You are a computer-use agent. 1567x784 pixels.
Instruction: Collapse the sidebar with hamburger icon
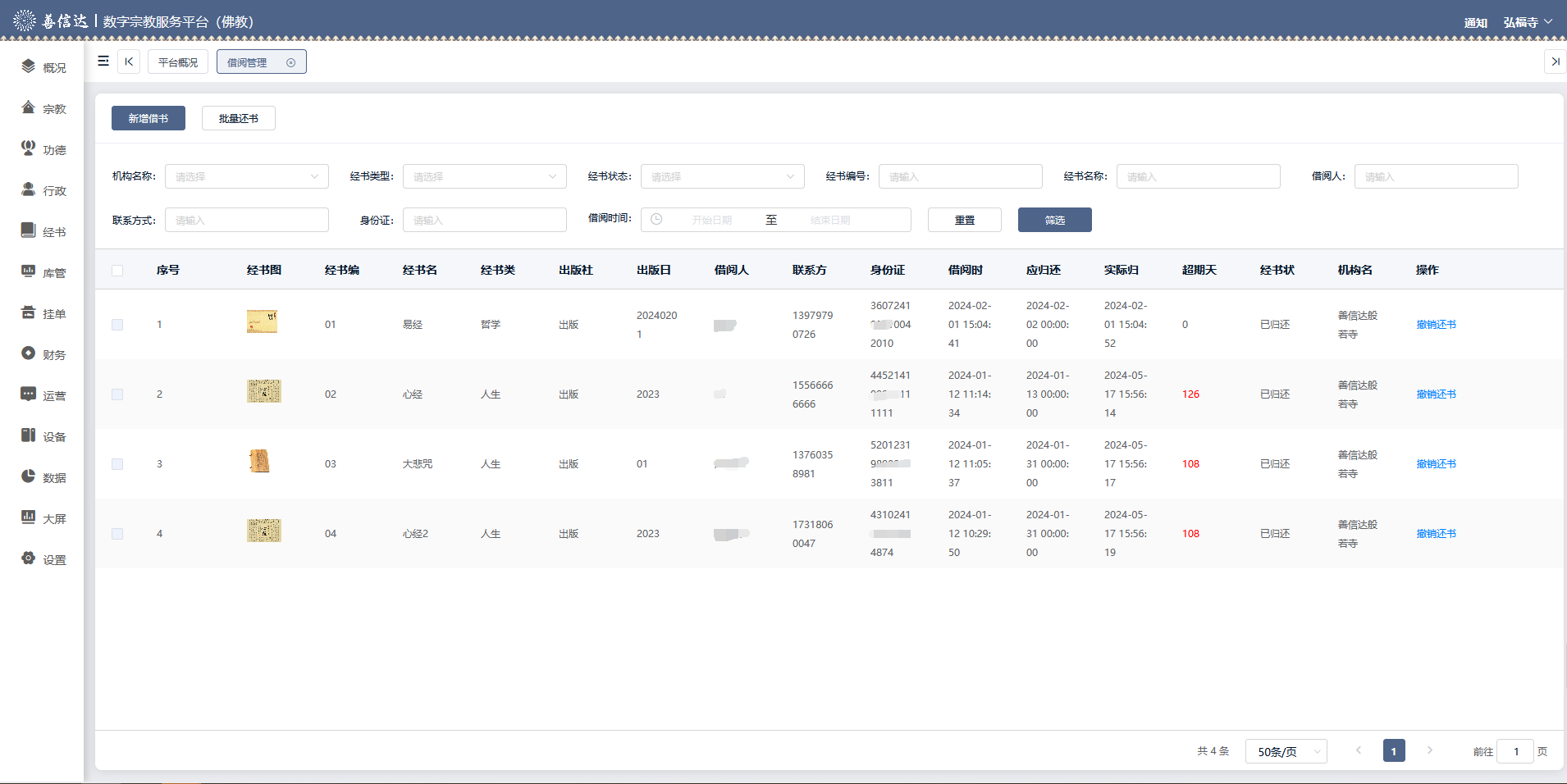point(103,62)
